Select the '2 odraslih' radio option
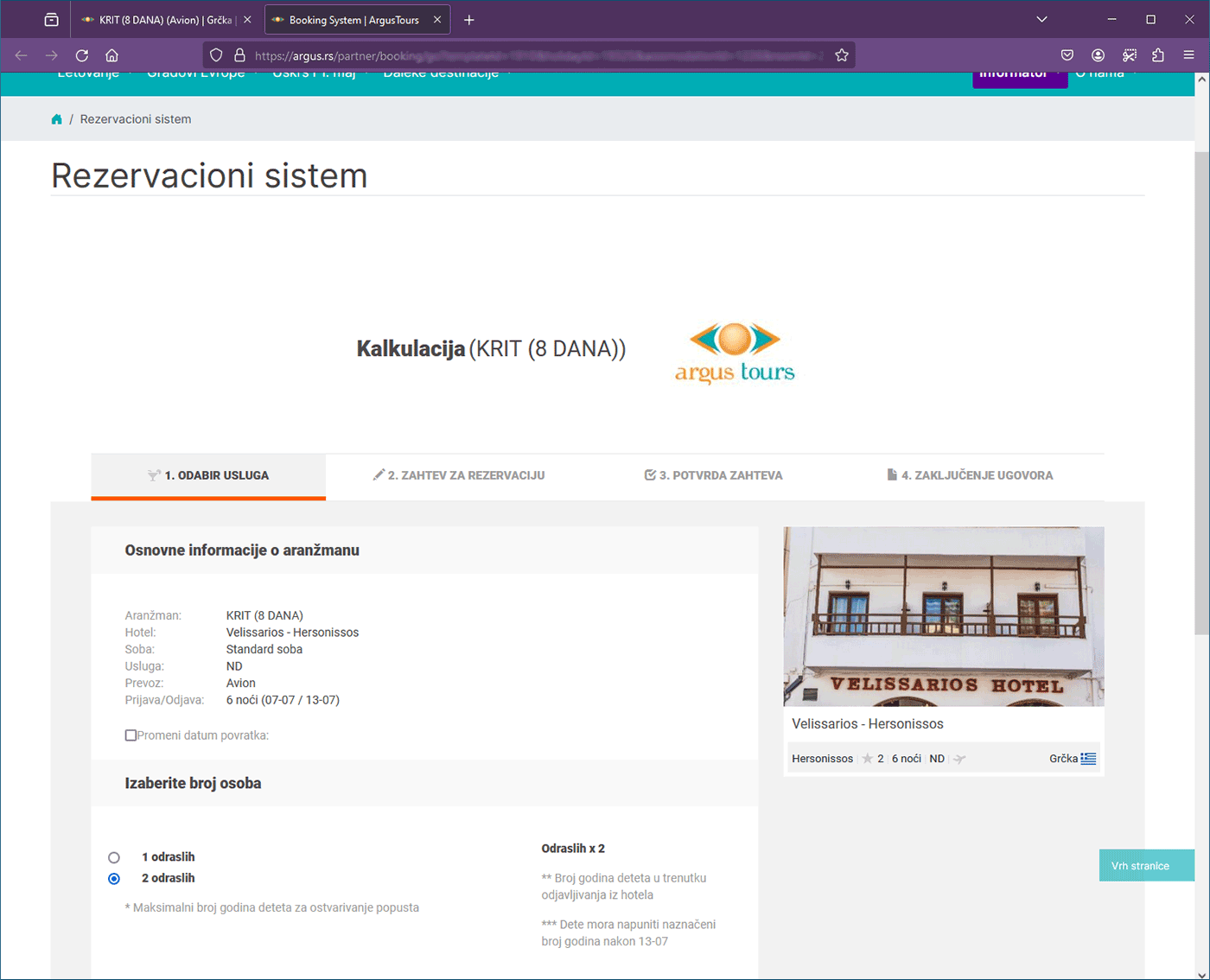1210x980 pixels. pyautogui.click(x=114, y=879)
